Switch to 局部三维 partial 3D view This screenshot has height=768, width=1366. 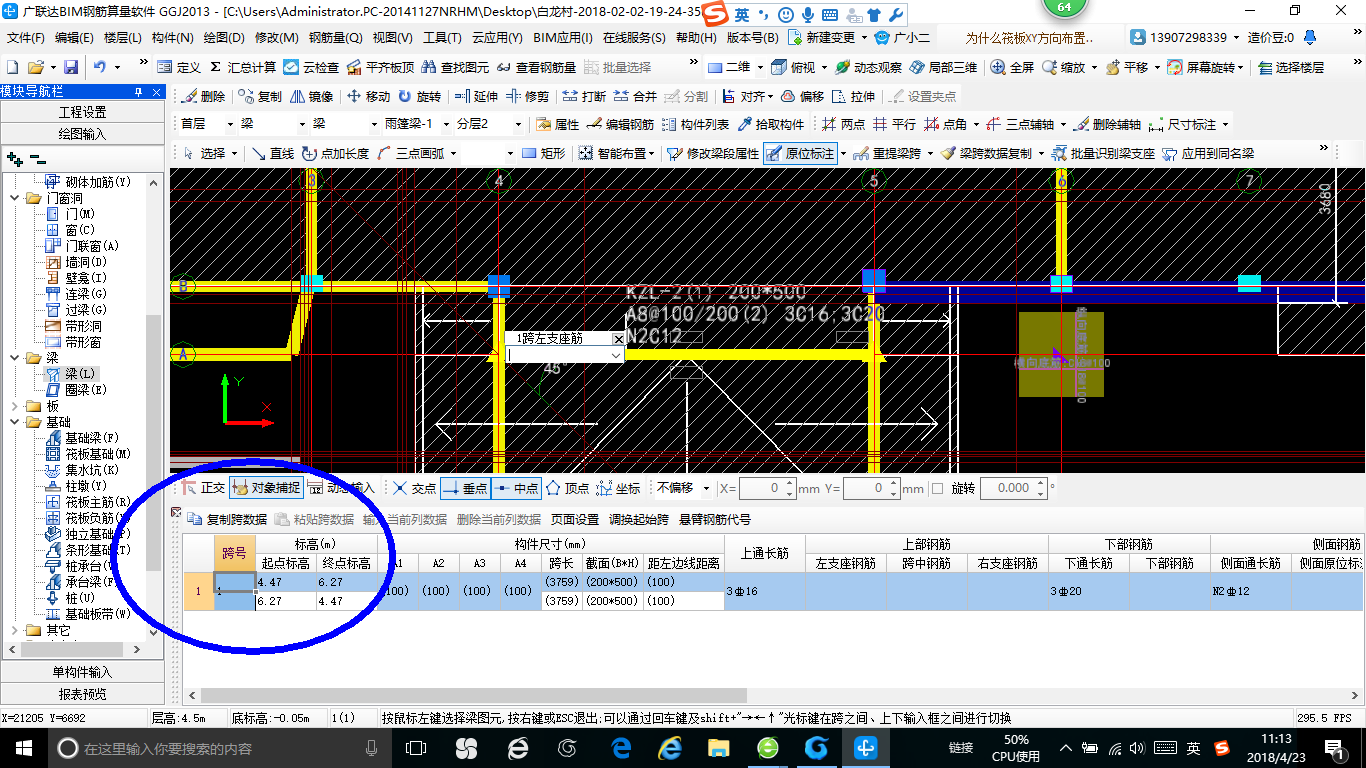point(943,67)
